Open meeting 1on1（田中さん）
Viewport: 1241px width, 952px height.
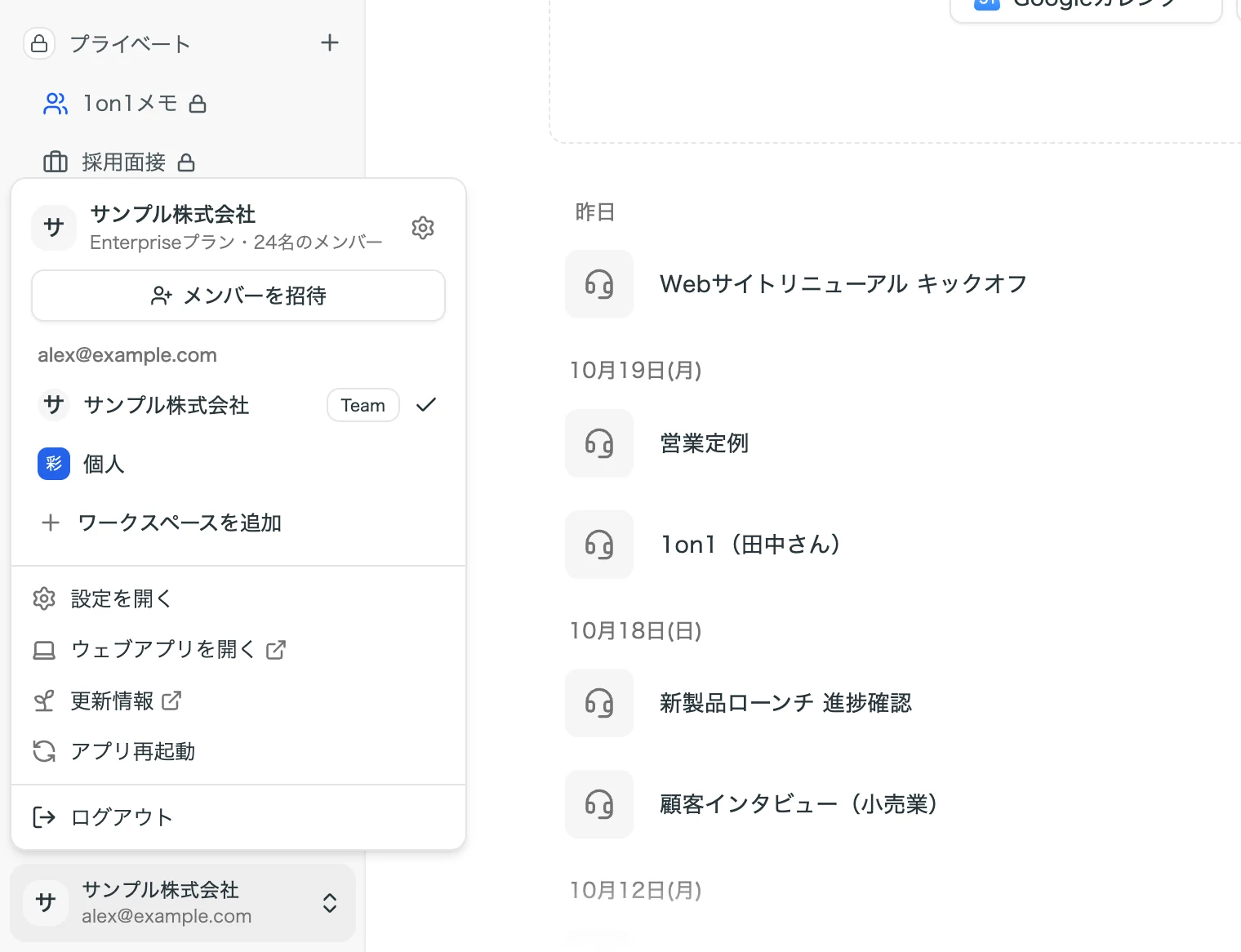tap(750, 545)
